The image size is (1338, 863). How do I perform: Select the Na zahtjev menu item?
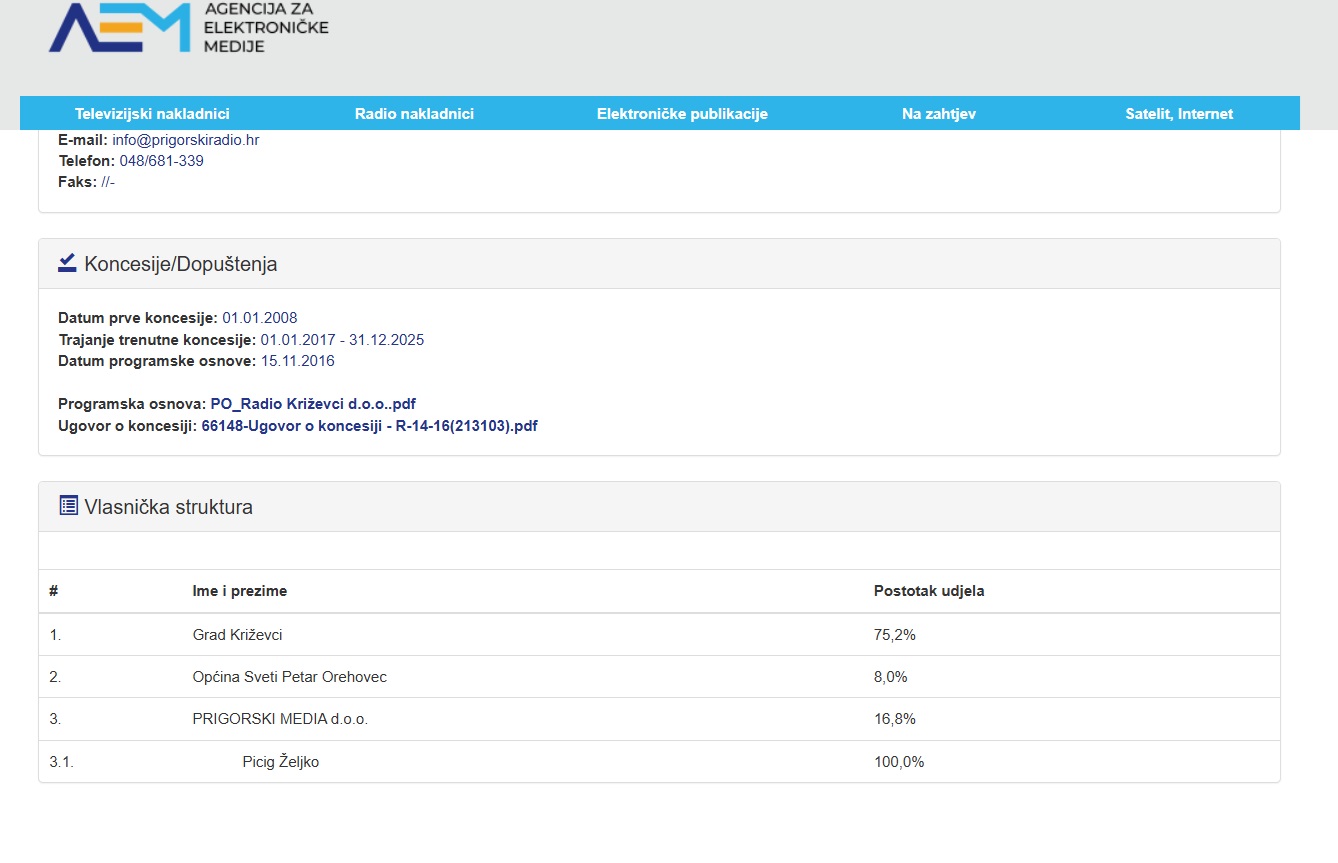[x=938, y=114]
